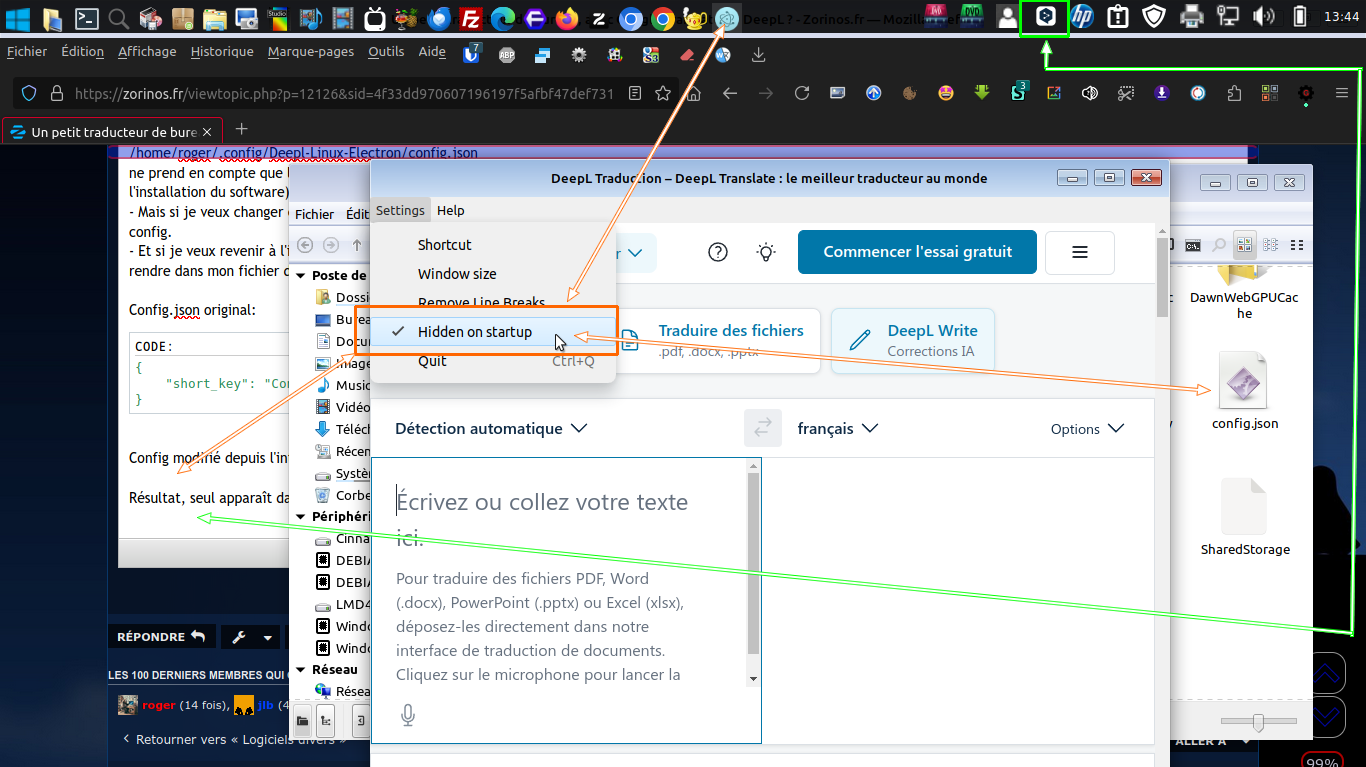Swap source and target languages
This screenshot has height=767, width=1366.
[x=762, y=428]
